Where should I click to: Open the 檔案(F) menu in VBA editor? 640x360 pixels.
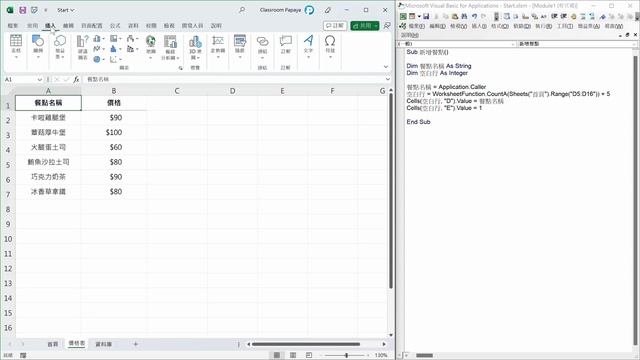coord(417,26)
